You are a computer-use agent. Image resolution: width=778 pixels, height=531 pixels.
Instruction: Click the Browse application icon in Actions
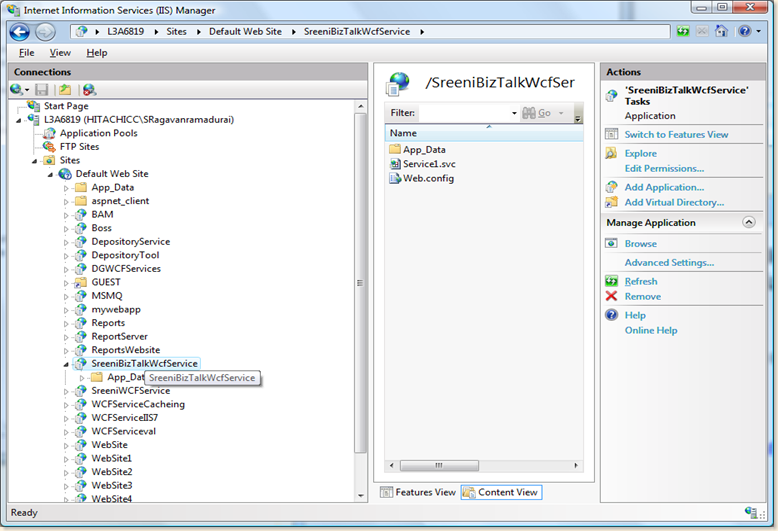pos(611,243)
